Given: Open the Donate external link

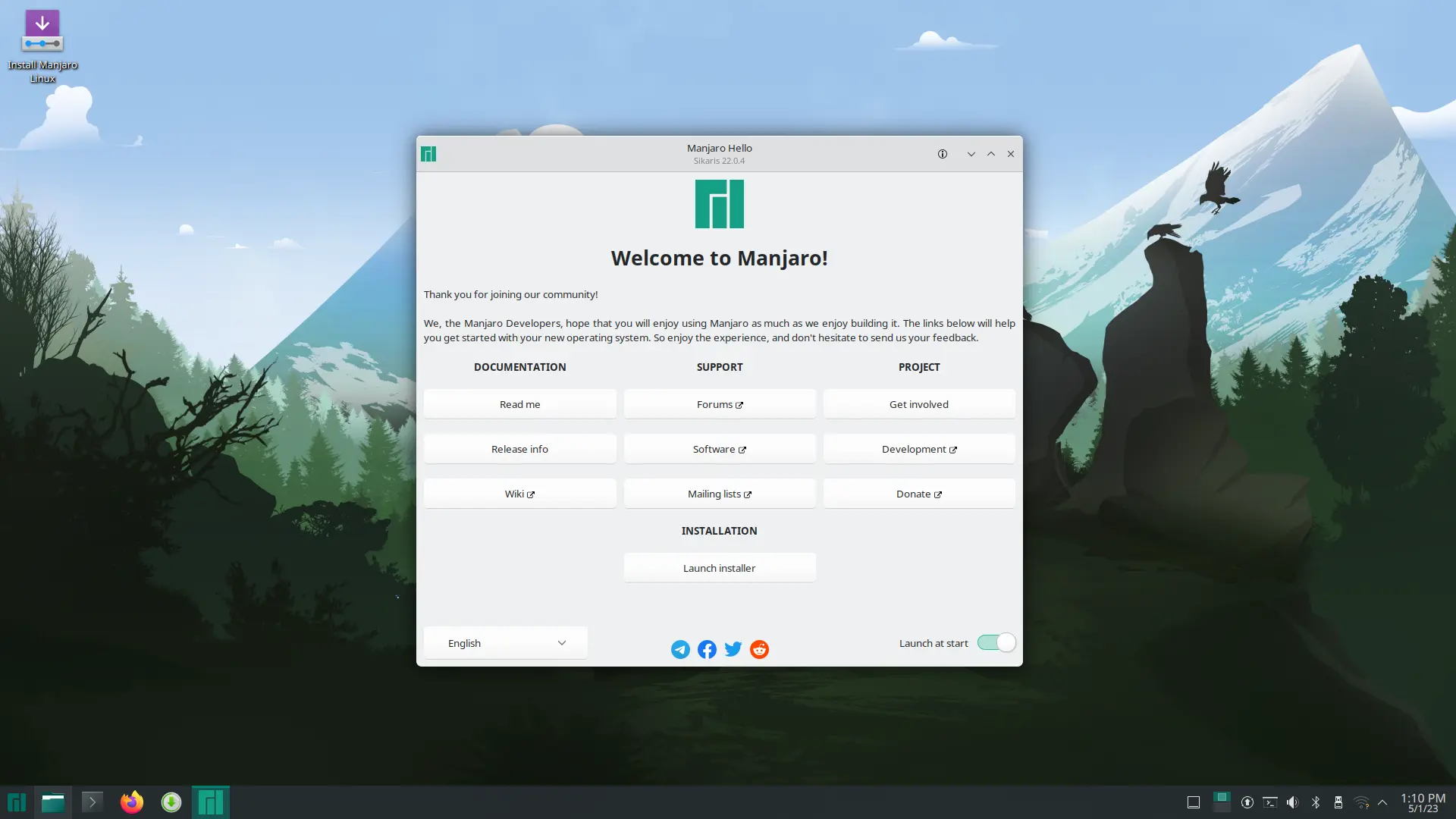Looking at the screenshot, I should click(918, 494).
